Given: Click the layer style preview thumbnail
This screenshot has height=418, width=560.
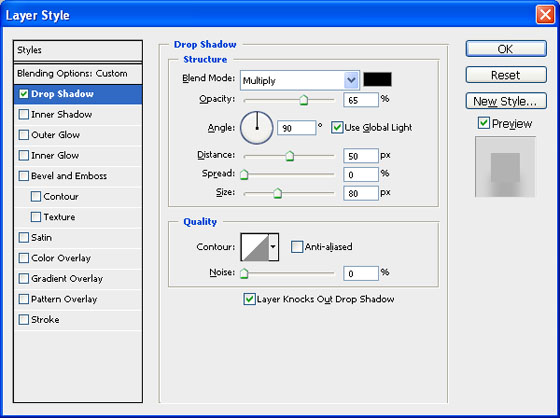Looking at the screenshot, I should tap(505, 167).
